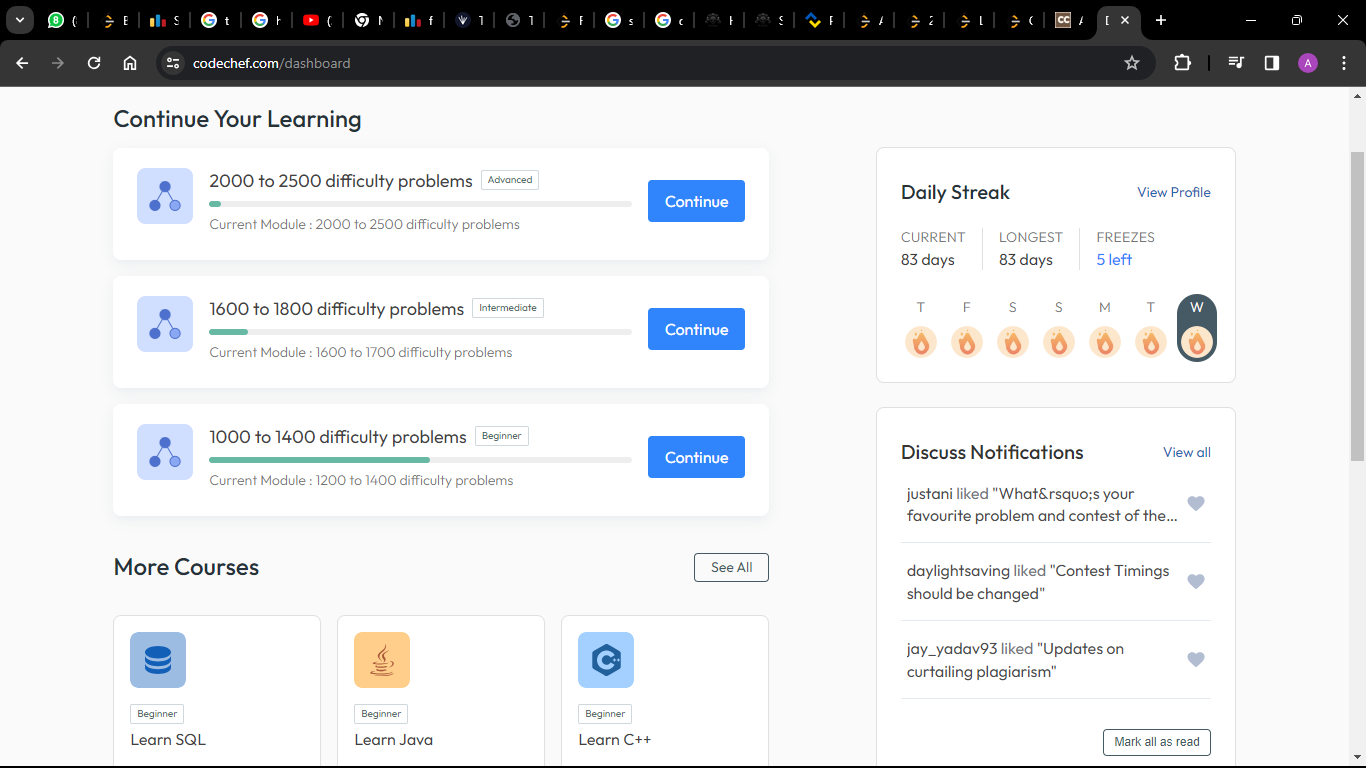
Task: Click the Intermediate difficulty tag
Action: click(508, 308)
